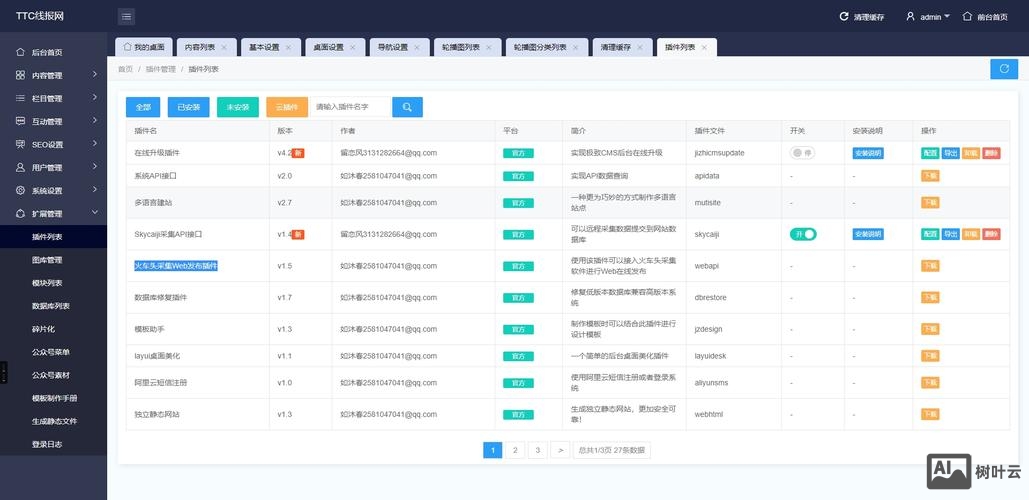Click the 系统设置 gear icon in sidebar
1029x500 pixels.
pyautogui.click(x=20, y=190)
